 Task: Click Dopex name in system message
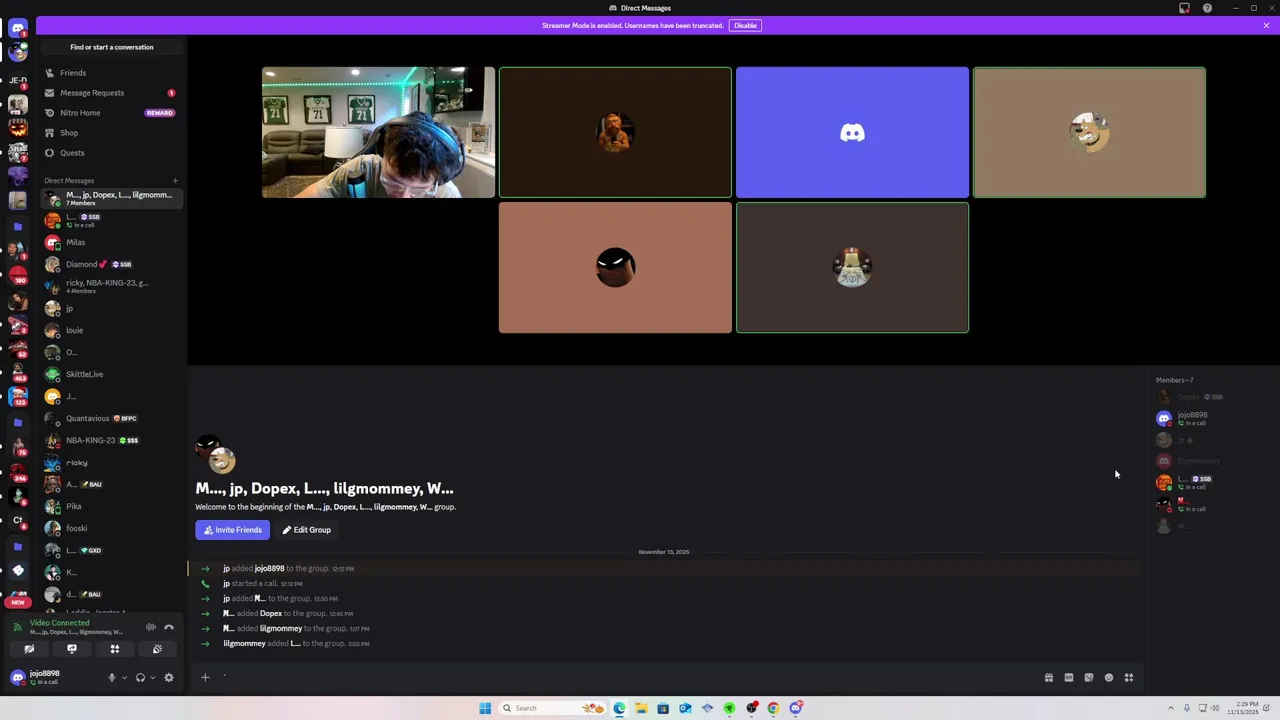pos(271,613)
